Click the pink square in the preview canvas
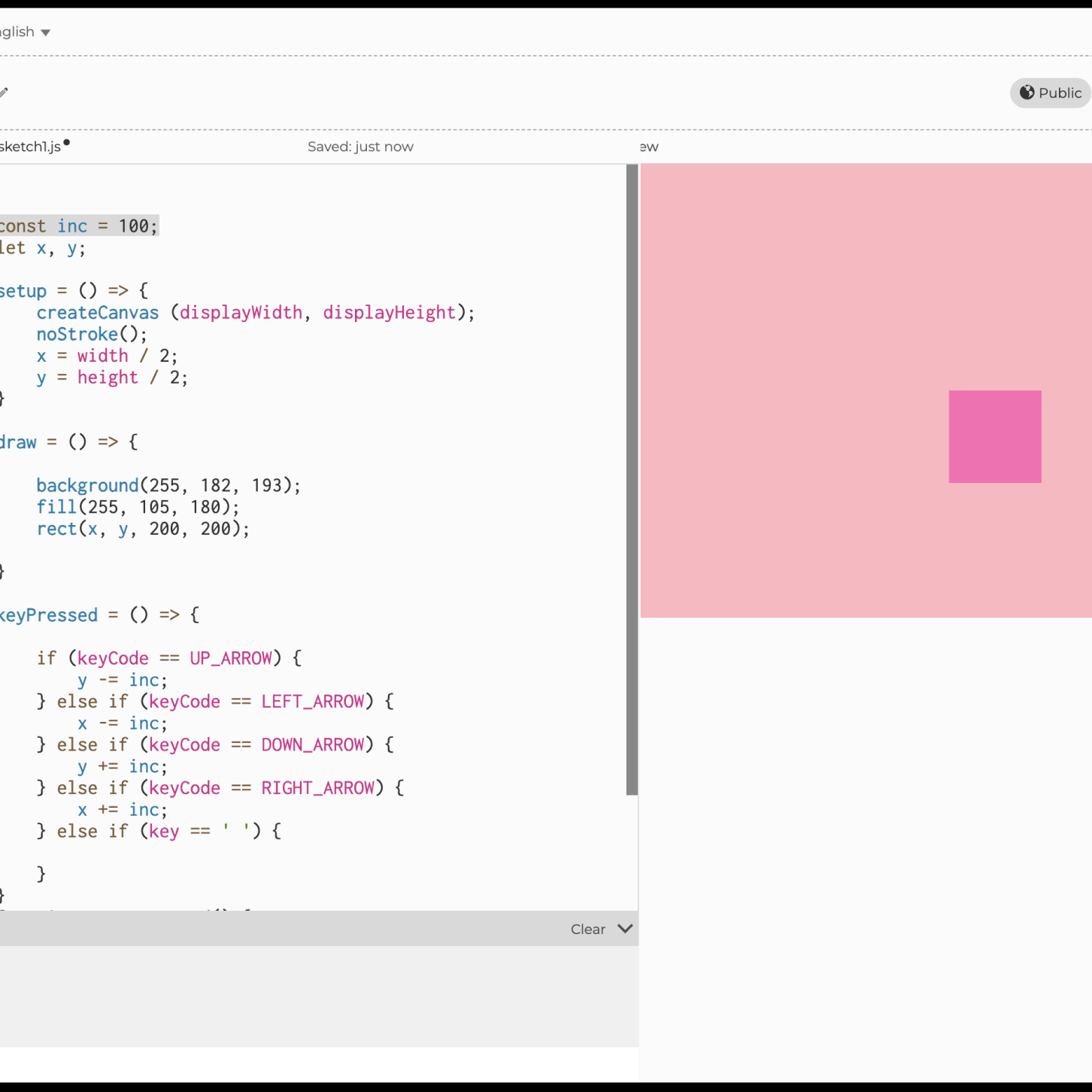The width and height of the screenshot is (1092, 1092). point(995,436)
